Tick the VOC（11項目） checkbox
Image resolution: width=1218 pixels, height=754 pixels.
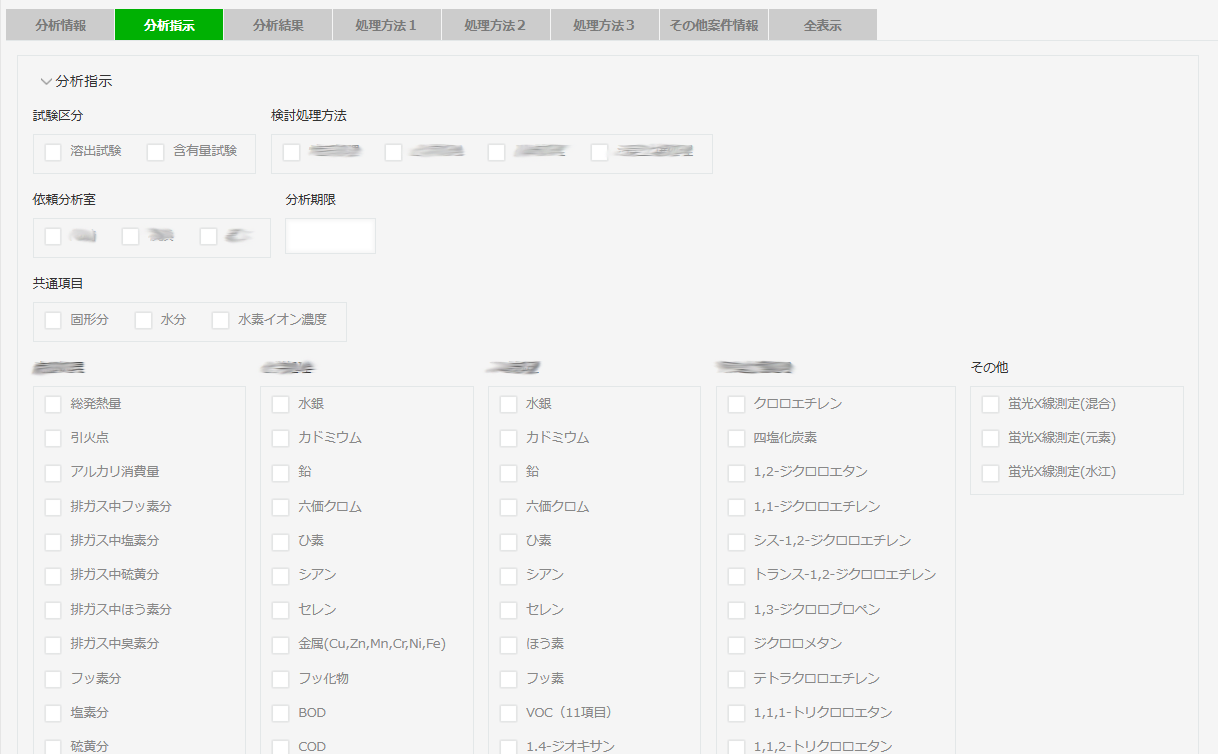tap(509, 713)
